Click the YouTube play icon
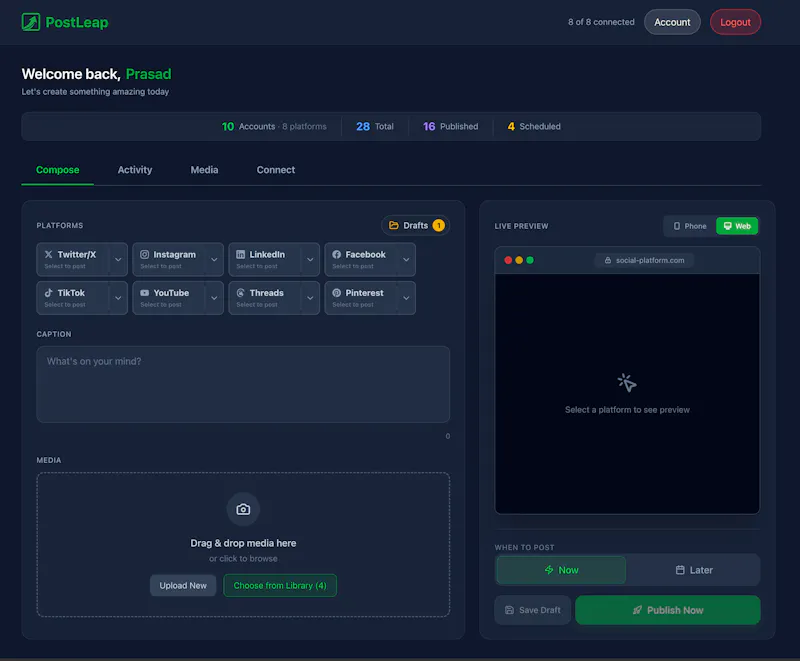The width and height of the screenshot is (800, 661). point(144,293)
